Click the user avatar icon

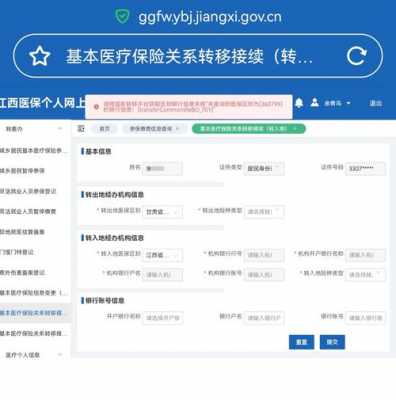[315, 102]
